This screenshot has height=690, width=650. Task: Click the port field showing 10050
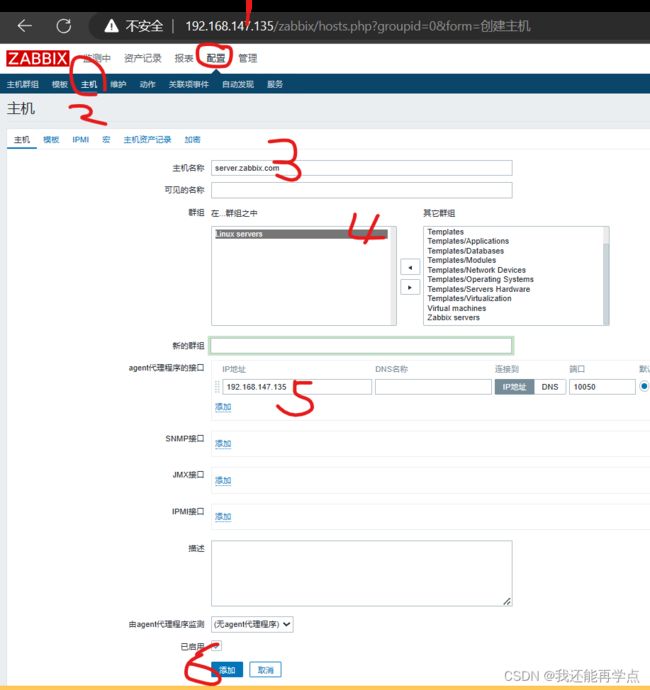click(602, 387)
